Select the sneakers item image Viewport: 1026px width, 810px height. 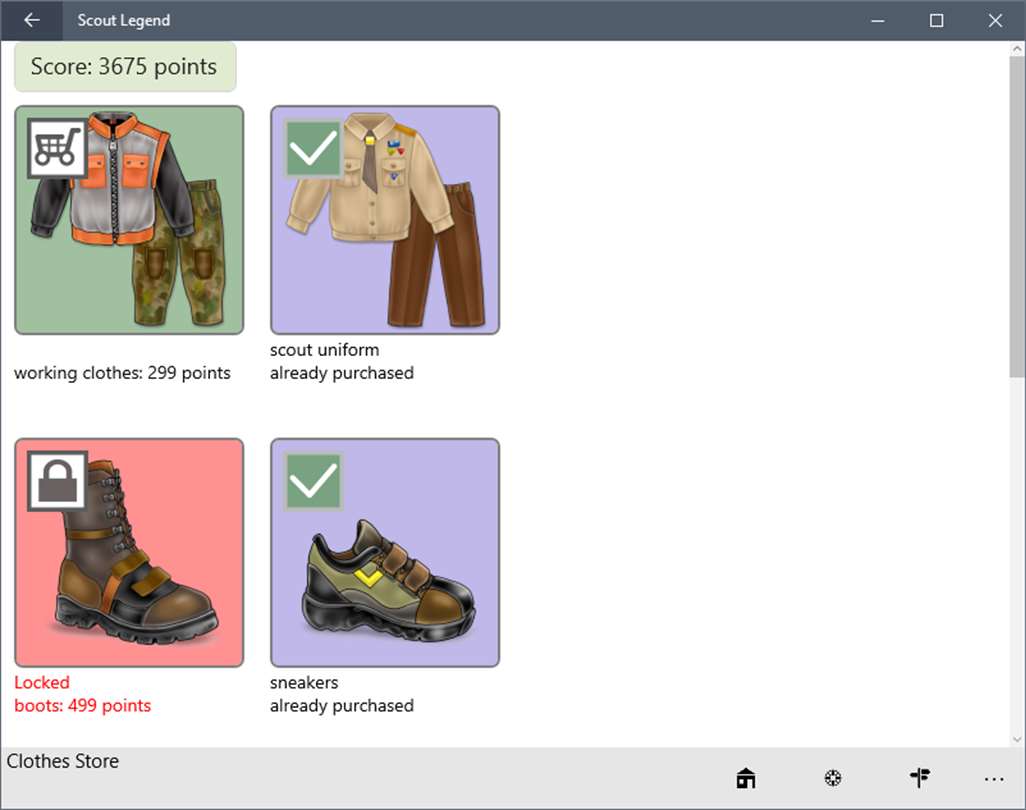point(385,553)
